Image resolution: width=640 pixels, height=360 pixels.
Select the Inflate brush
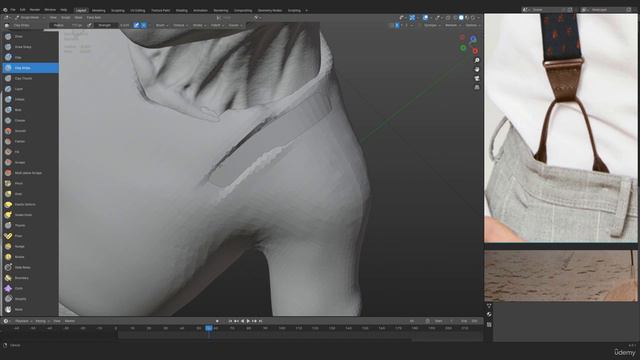30,99
